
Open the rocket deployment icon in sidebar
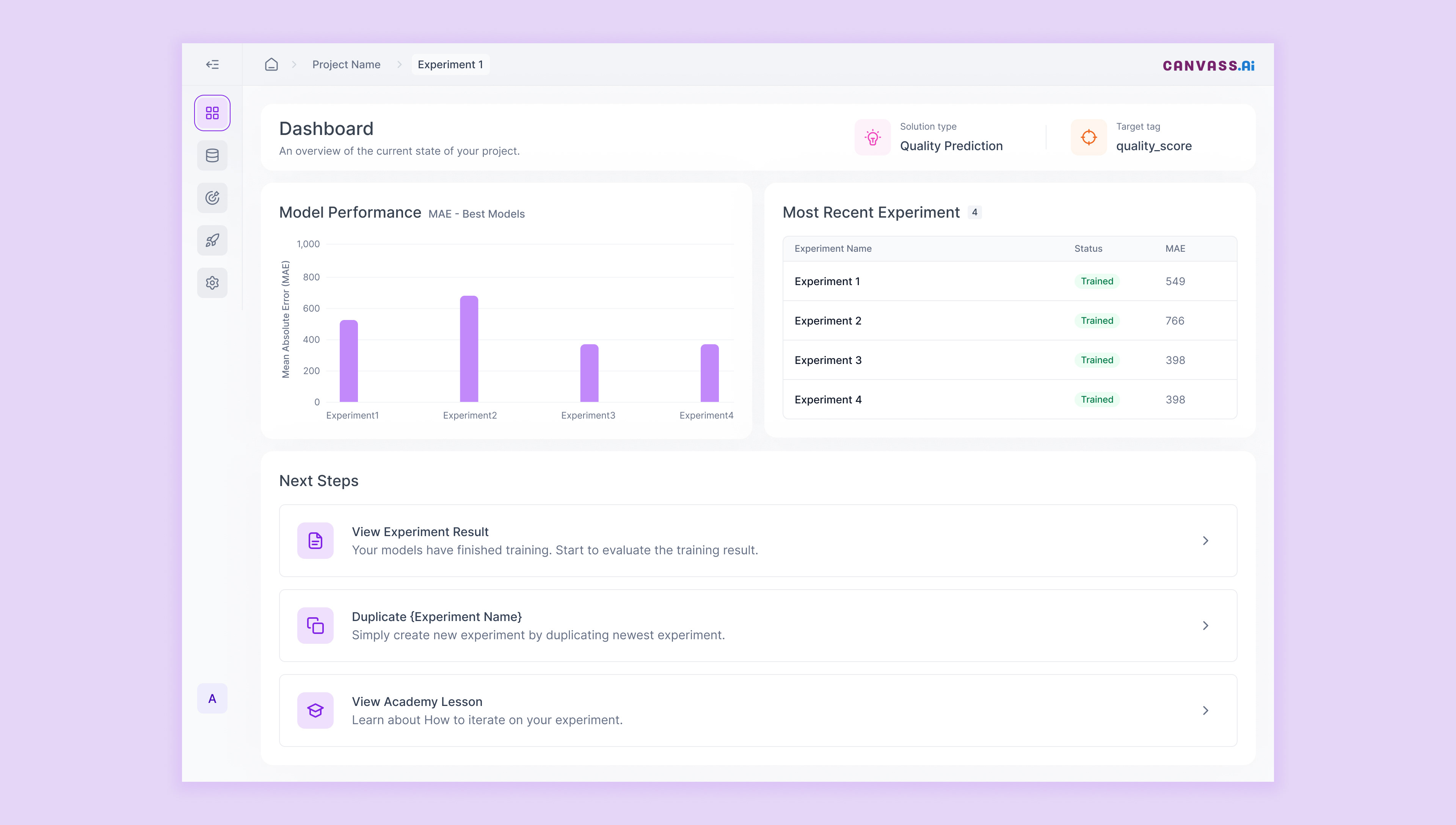tap(212, 240)
